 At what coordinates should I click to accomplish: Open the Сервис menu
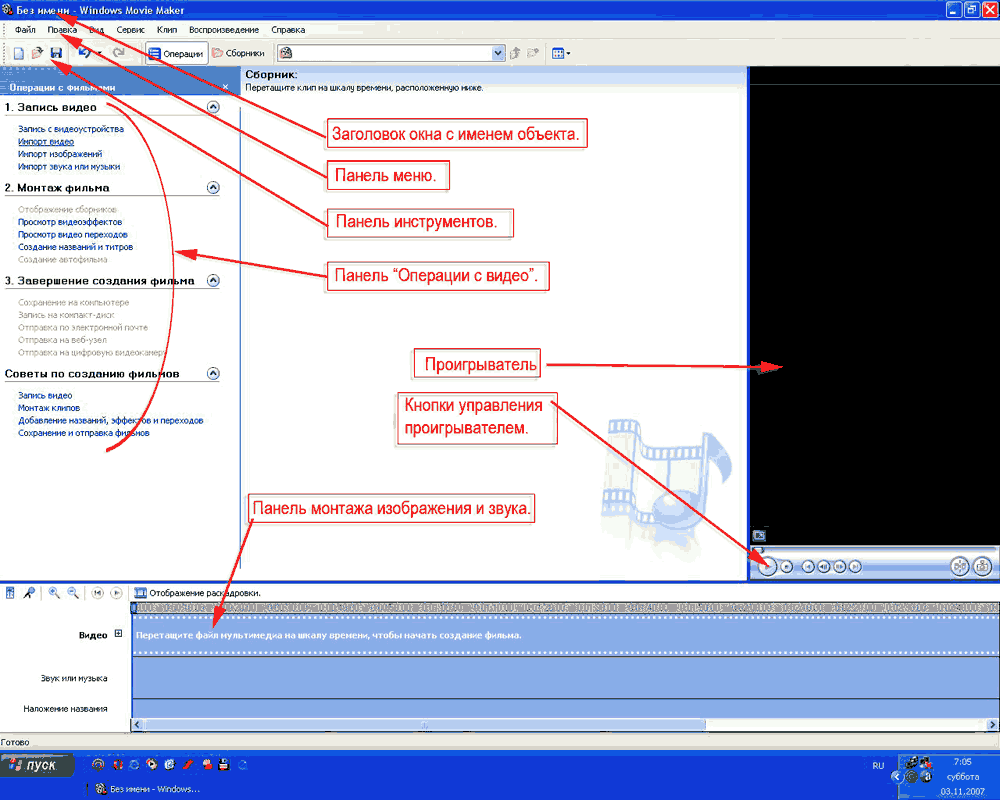[131, 30]
